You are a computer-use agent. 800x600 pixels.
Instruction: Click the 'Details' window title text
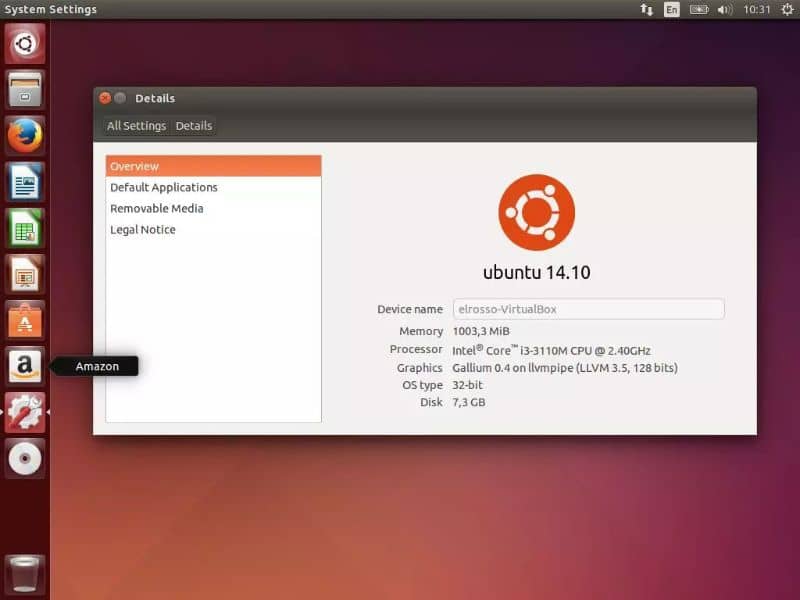(x=155, y=98)
